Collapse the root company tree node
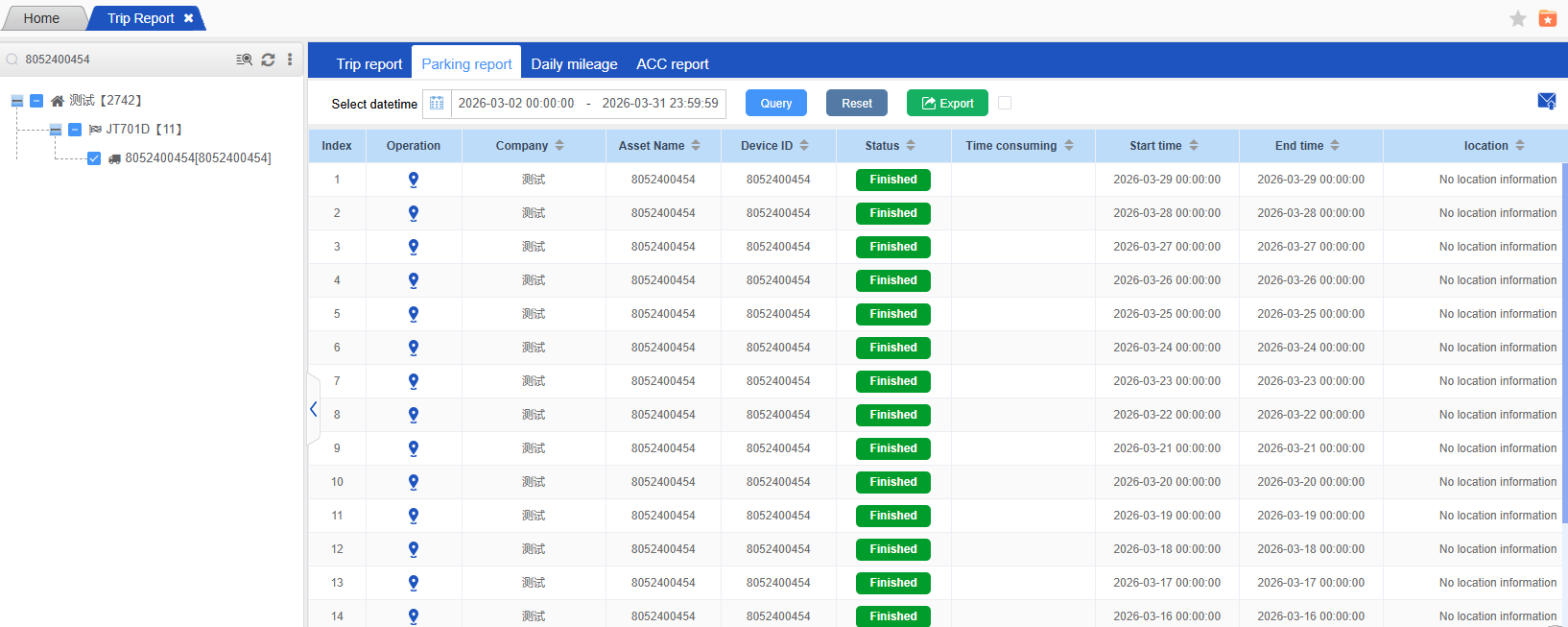This screenshot has width=1568, height=627. [x=17, y=101]
